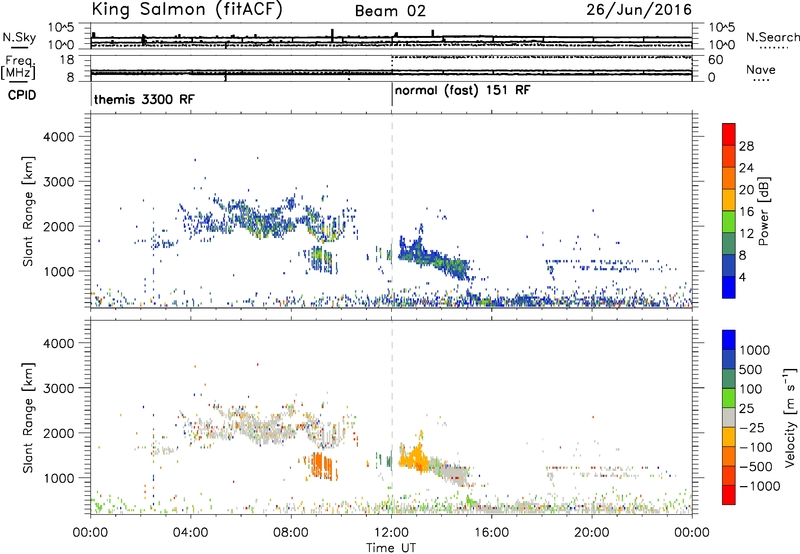Click the '4000' range tick of the power panel
Image resolution: width=800 pixels, height=554 pixels.
click(58, 137)
